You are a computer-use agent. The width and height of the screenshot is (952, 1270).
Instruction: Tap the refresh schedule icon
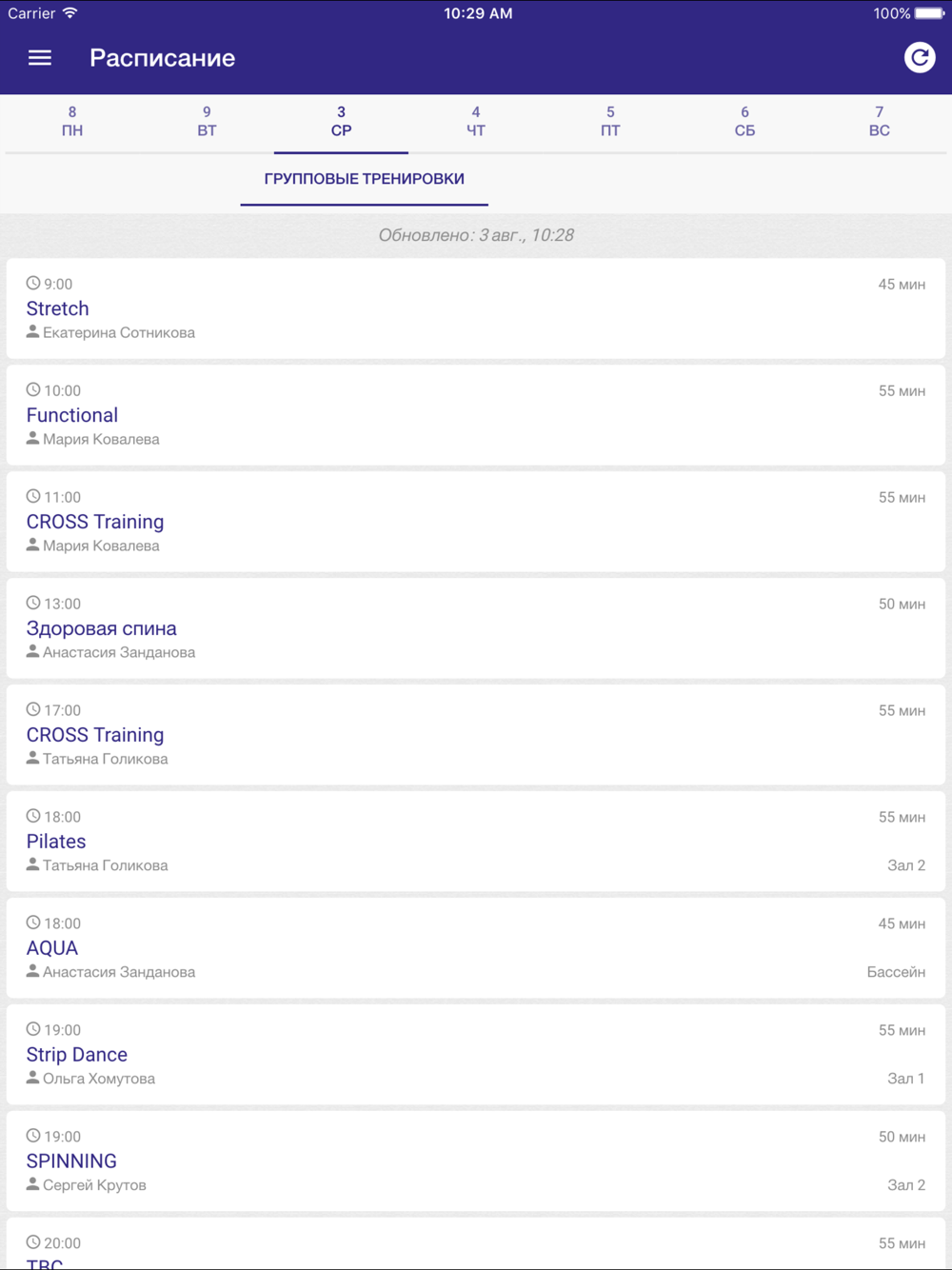(x=920, y=58)
